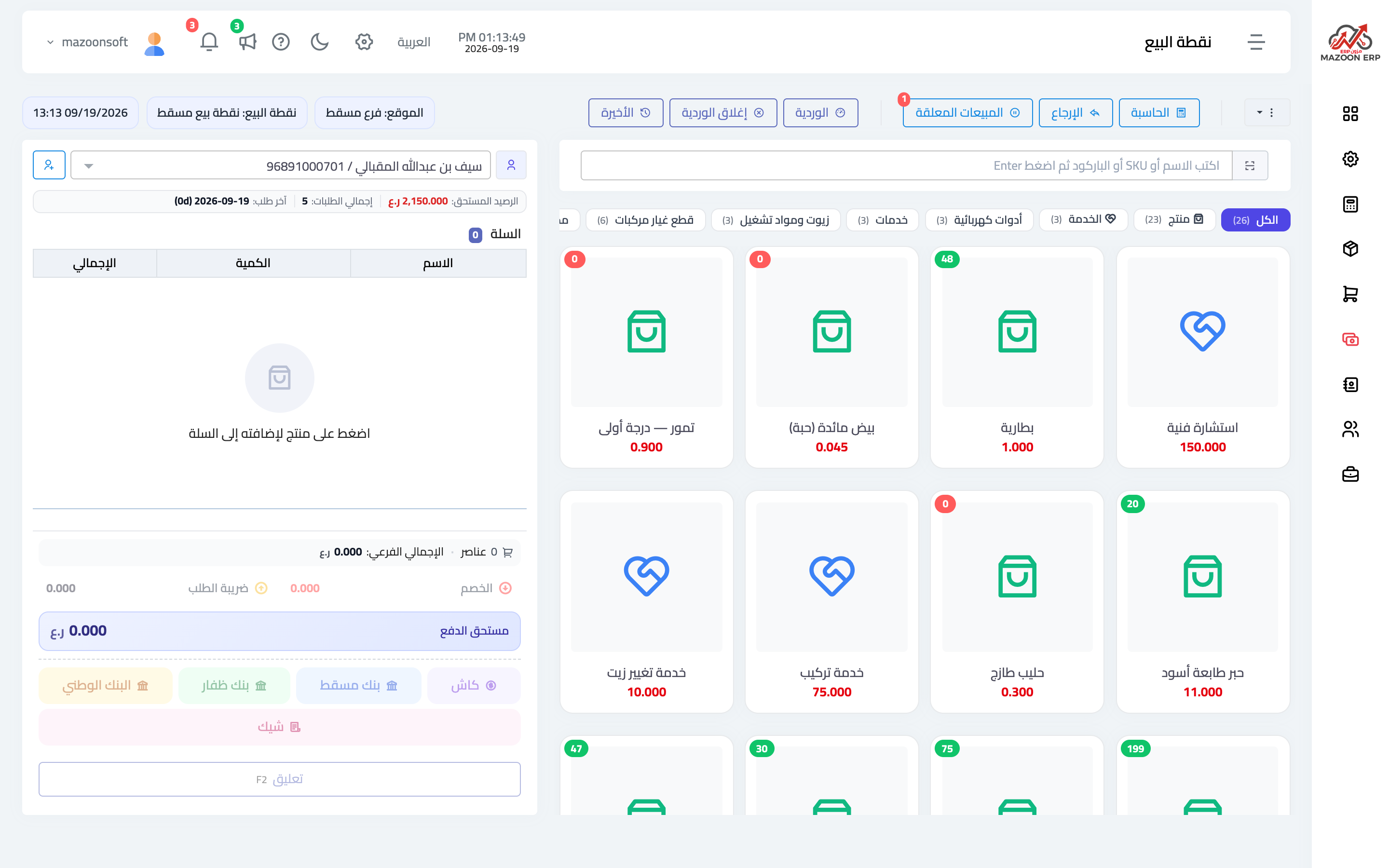Open the inventory box sidebar icon
1389x868 pixels.
pyautogui.click(x=1350, y=249)
